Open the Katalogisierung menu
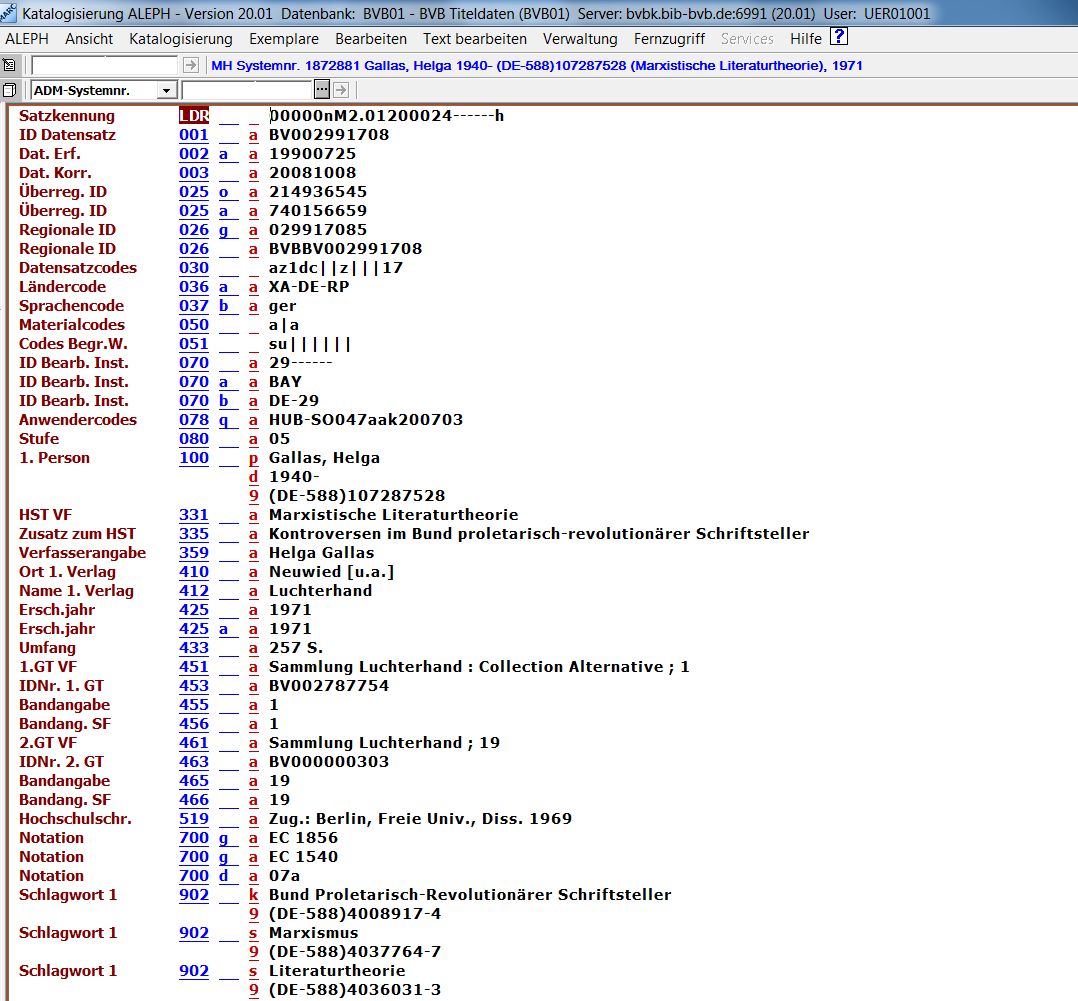Viewport: 1078px width, 1001px height. coord(180,39)
